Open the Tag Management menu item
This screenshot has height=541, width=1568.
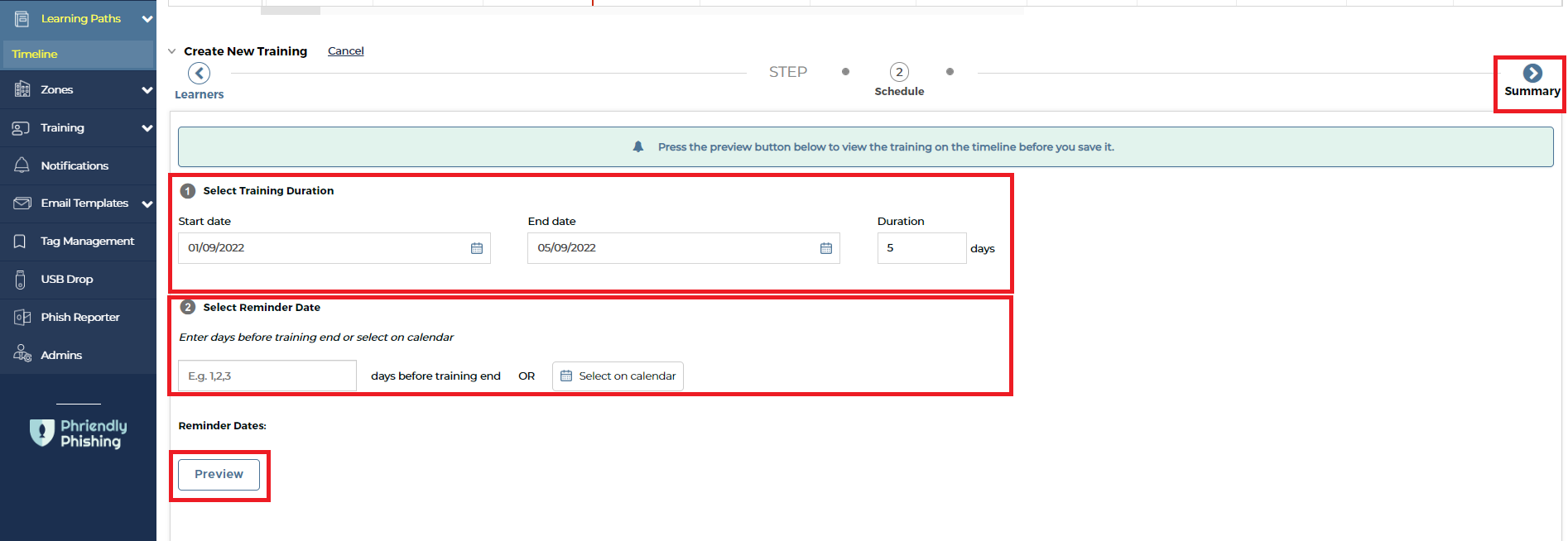pyautogui.click(x=78, y=242)
